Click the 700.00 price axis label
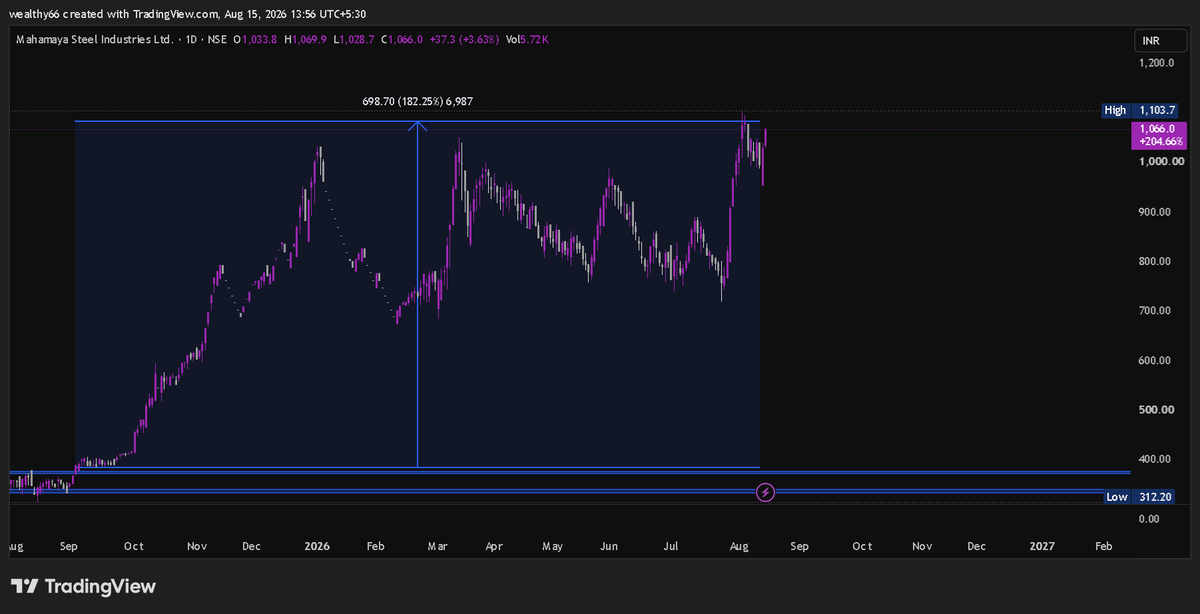Viewport: 1200px width, 614px height. pyautogui.click(x=1155, y=311)
